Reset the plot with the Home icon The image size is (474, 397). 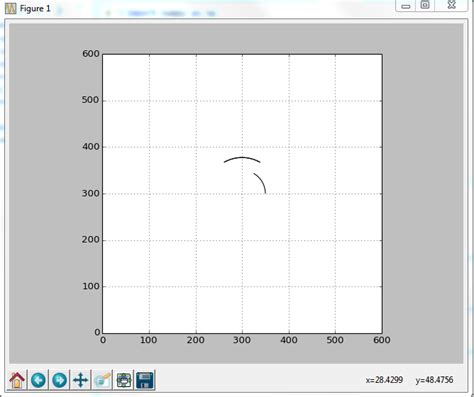coord(17,380)
